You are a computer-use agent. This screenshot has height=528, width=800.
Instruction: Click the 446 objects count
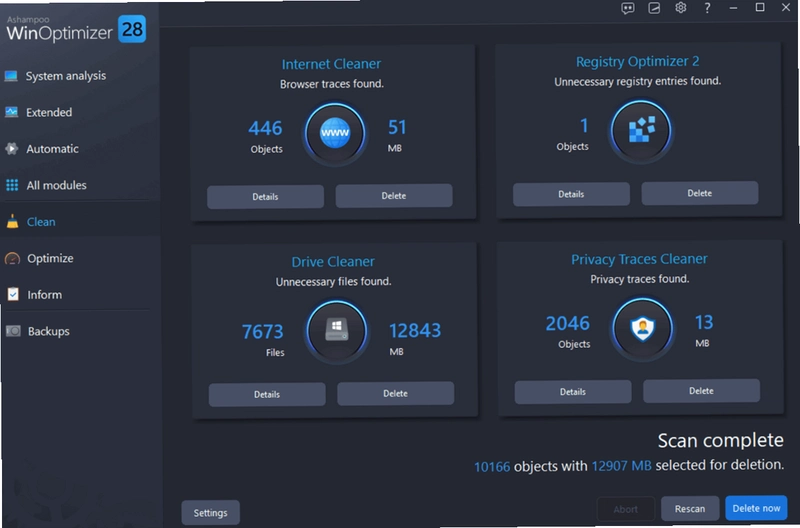(x=265, y=128)
